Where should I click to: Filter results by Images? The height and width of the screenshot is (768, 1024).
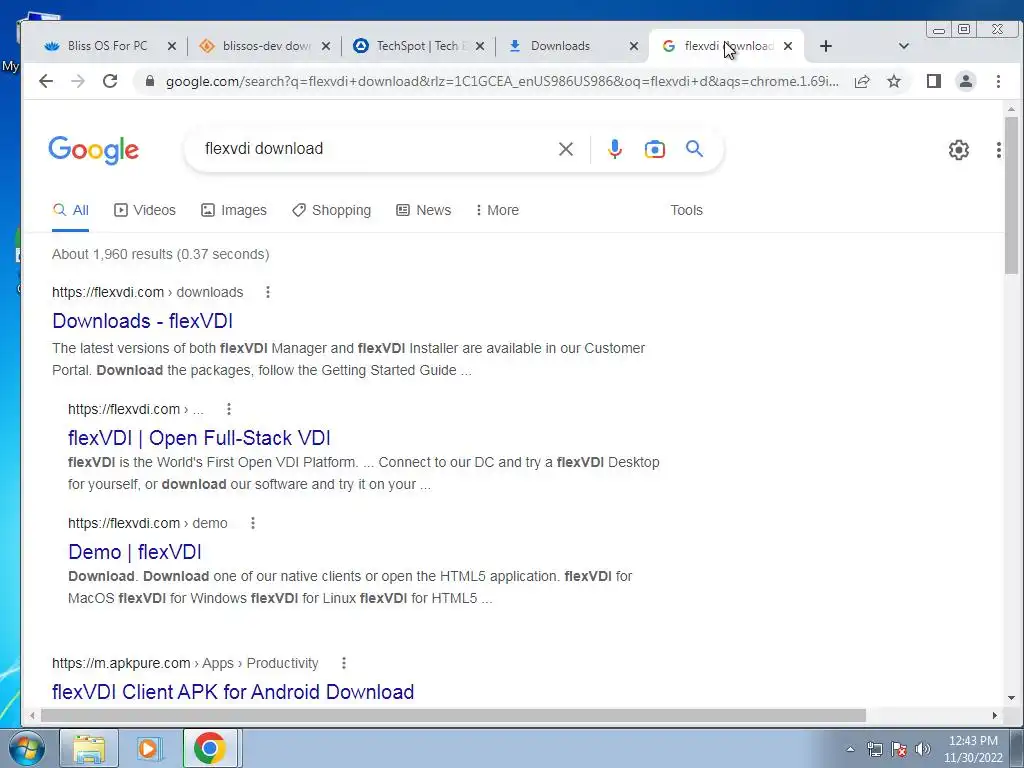point(234,210)
